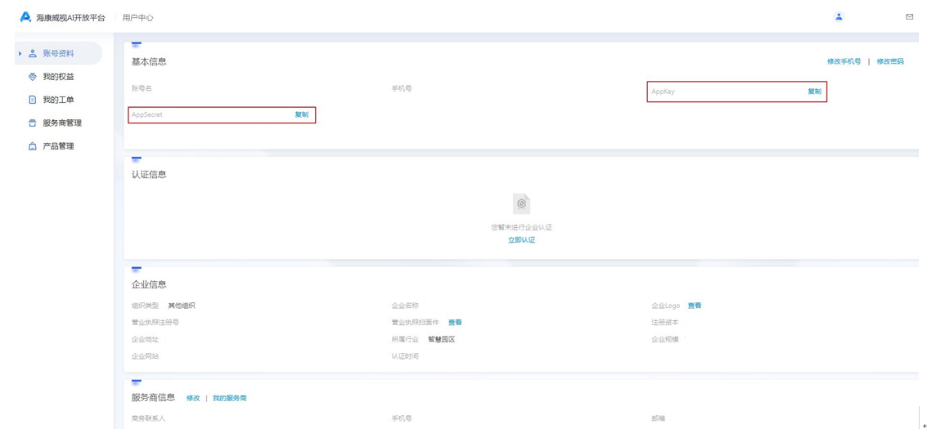
Task: Click 修改密码 link
Action: pos(890,62)
